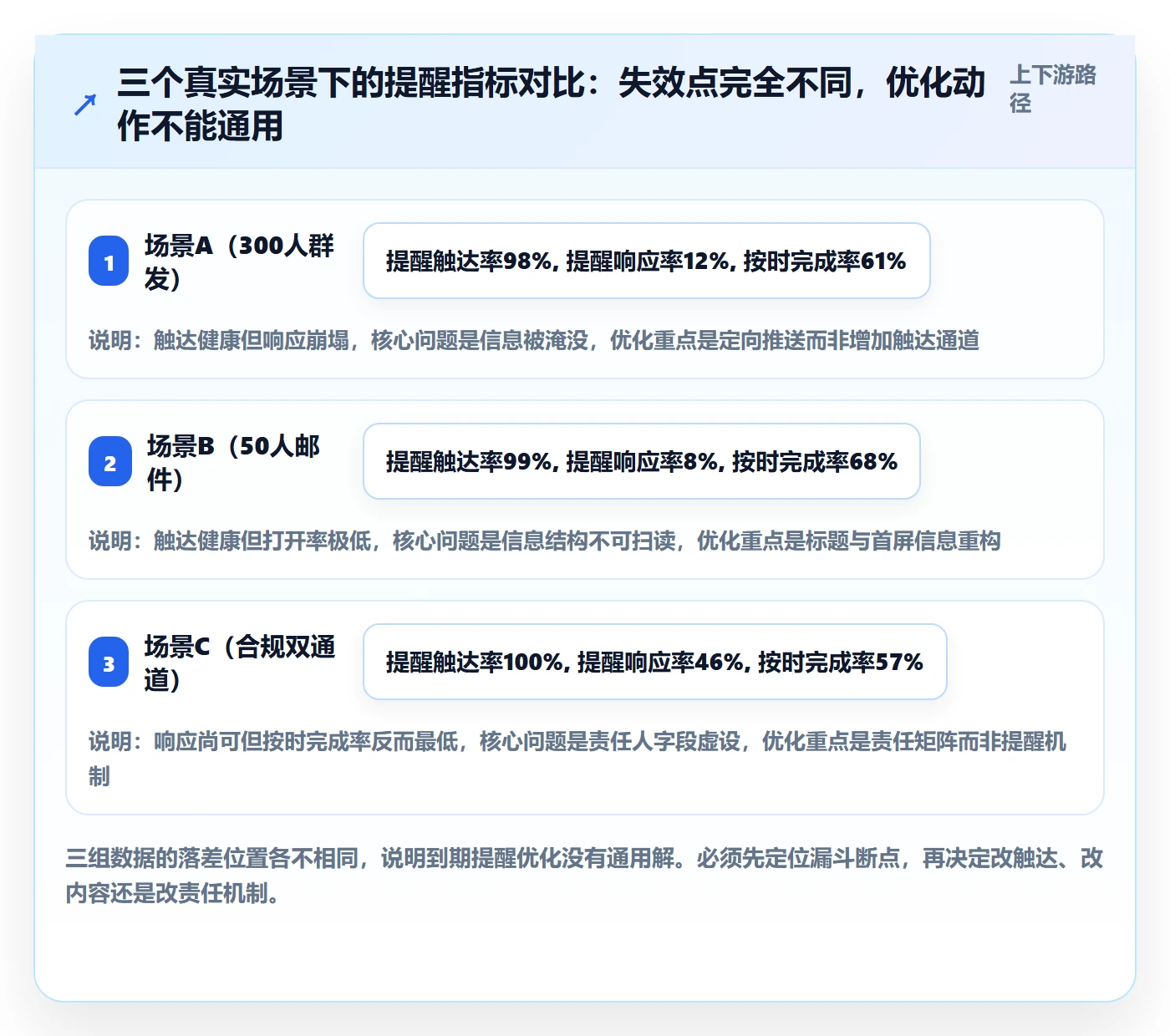The height and width of the screenshot is (1036, 1170).
Task: Select the 场景A（300人群发）label
Action: coord(239,262)
